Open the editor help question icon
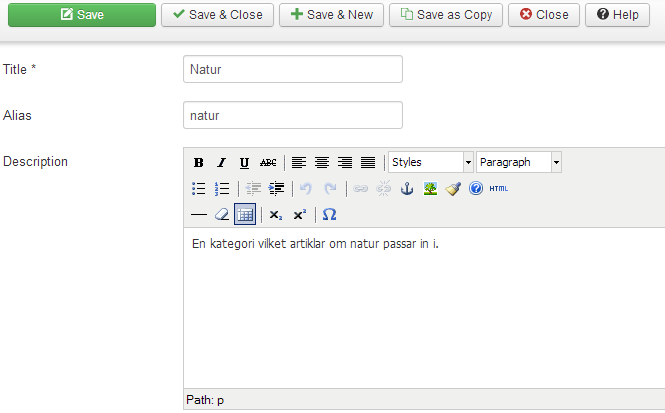Screen dimensions: 665x413 [x=476, y=188]
